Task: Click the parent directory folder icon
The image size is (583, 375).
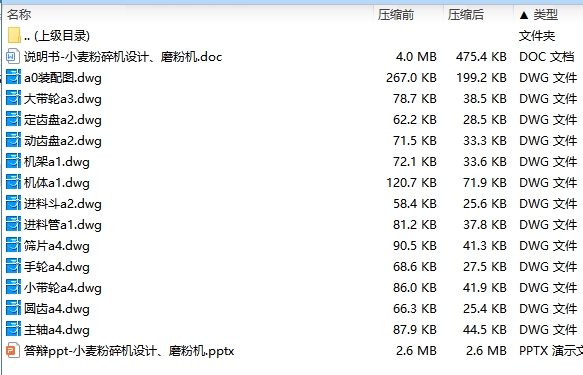Action: [x=14, y=35]
